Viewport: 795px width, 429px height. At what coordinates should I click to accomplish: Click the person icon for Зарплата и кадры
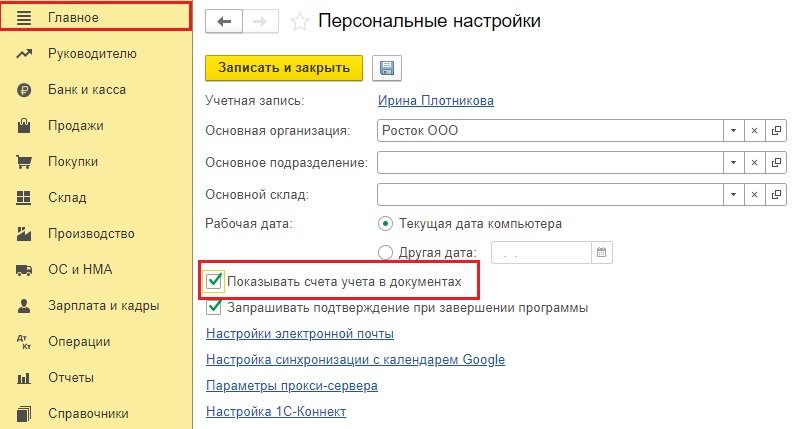click(24, 306)
